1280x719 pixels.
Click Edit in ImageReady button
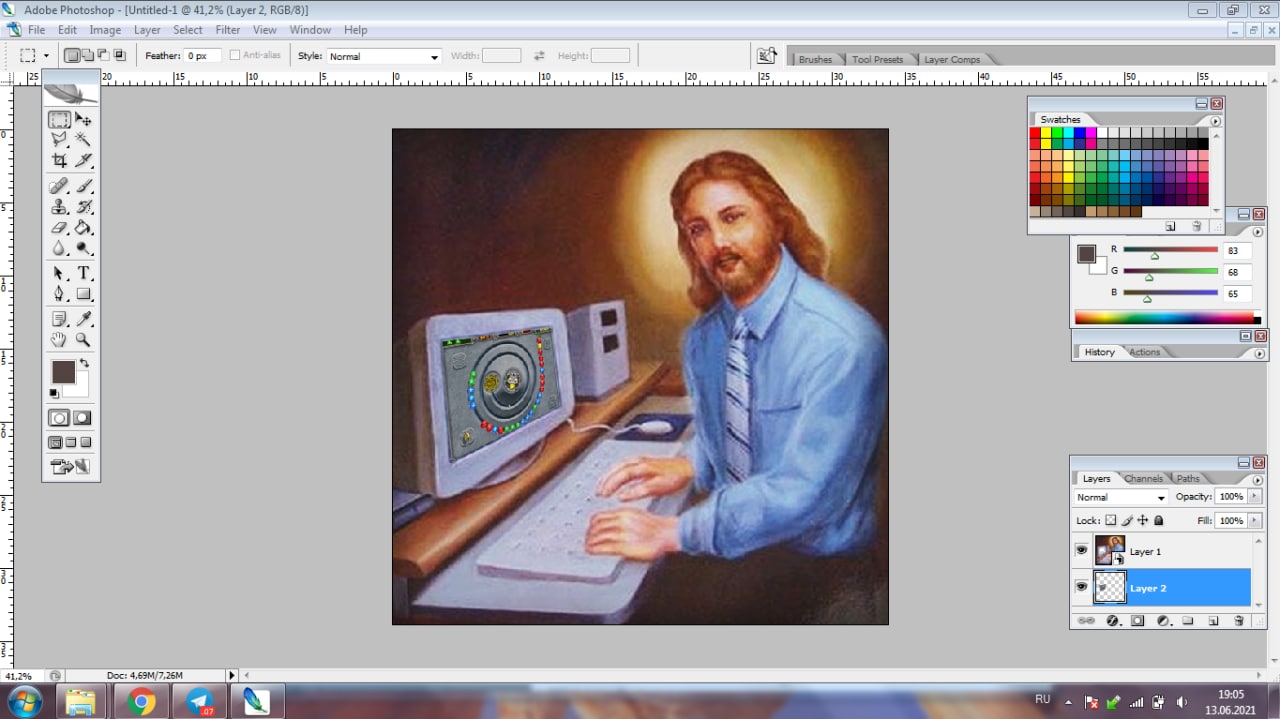click(x=70, y=466)
